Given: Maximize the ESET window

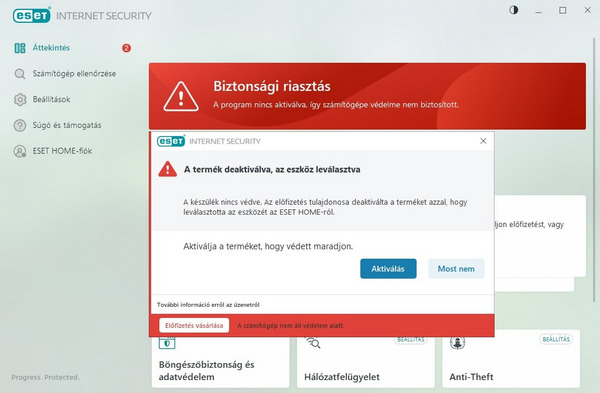Looking at the screenshot, I should (x=562, y=10).
